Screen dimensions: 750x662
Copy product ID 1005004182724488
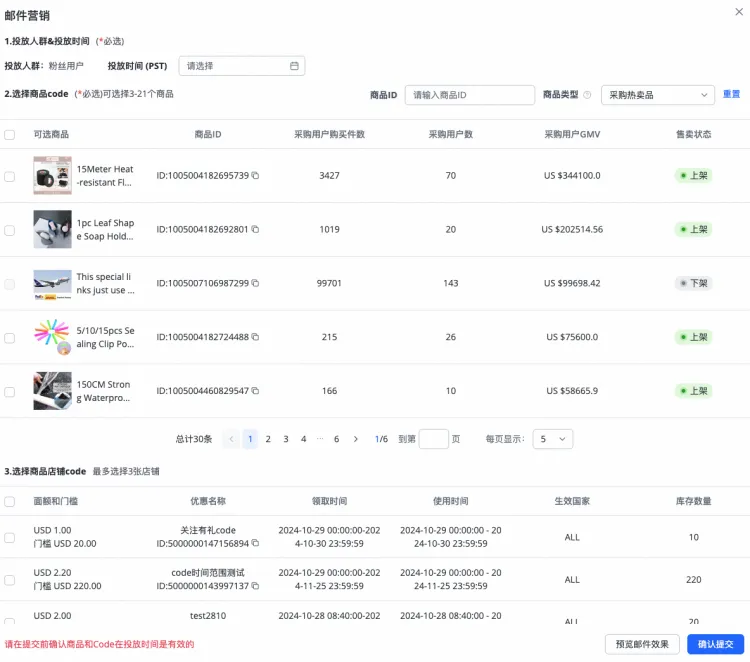(x=255, y=338)
